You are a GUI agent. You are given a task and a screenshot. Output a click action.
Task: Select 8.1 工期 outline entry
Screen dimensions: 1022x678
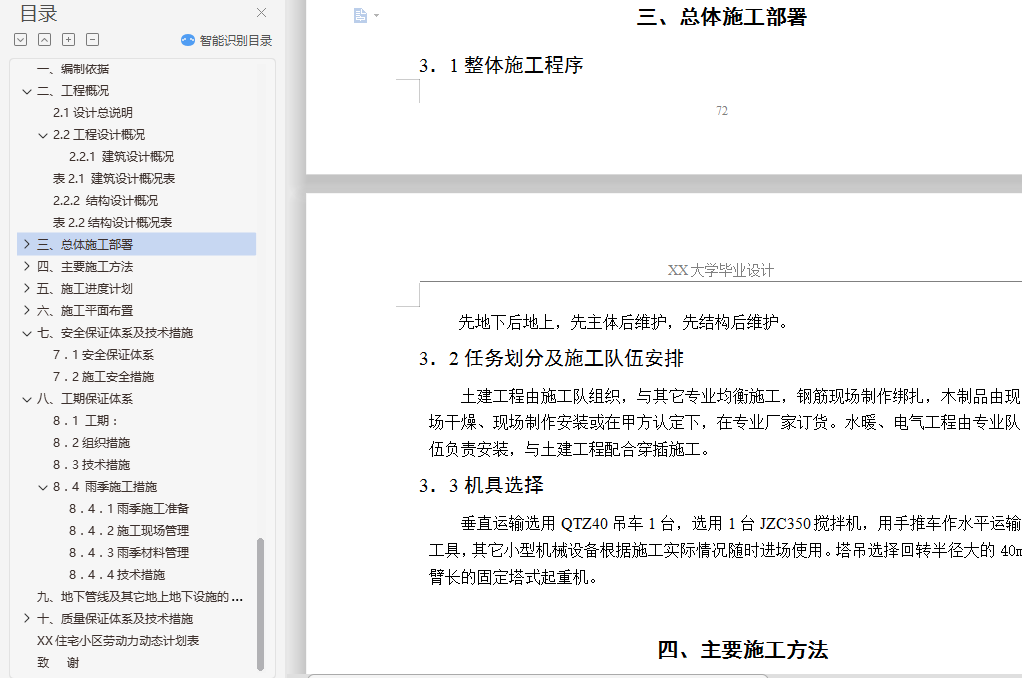point(85,421)
